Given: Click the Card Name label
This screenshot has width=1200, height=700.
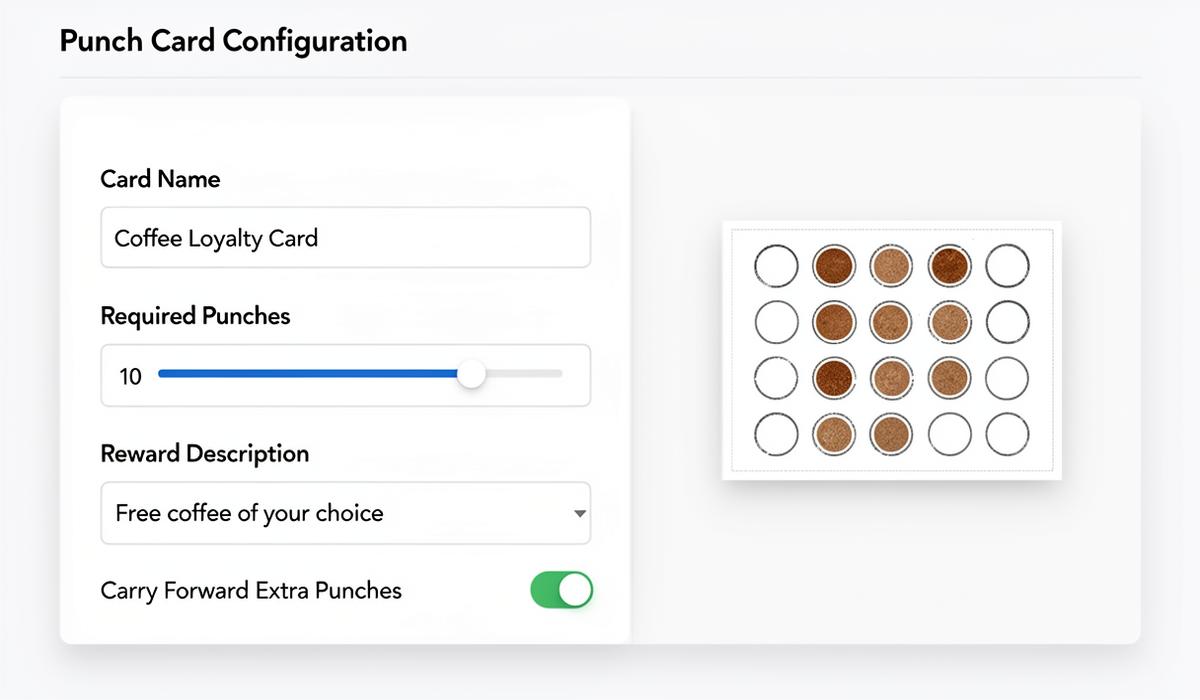Looking at the screenshot, I should point(159,179).
